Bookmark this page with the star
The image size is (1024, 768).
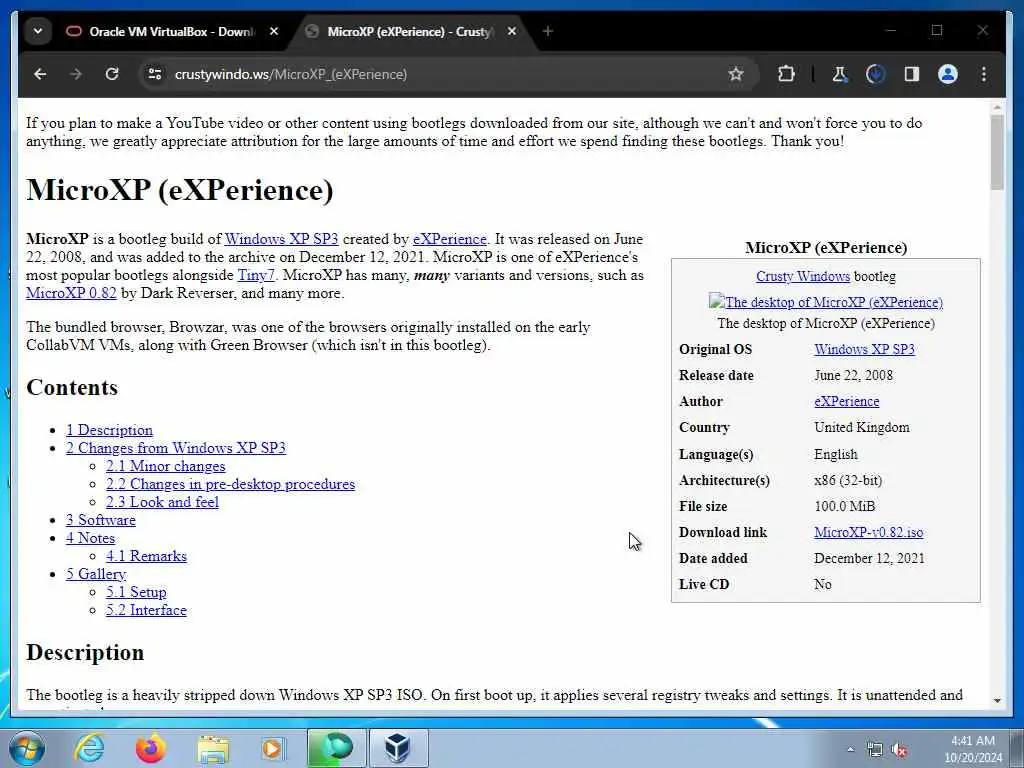[x=736, y=74]
